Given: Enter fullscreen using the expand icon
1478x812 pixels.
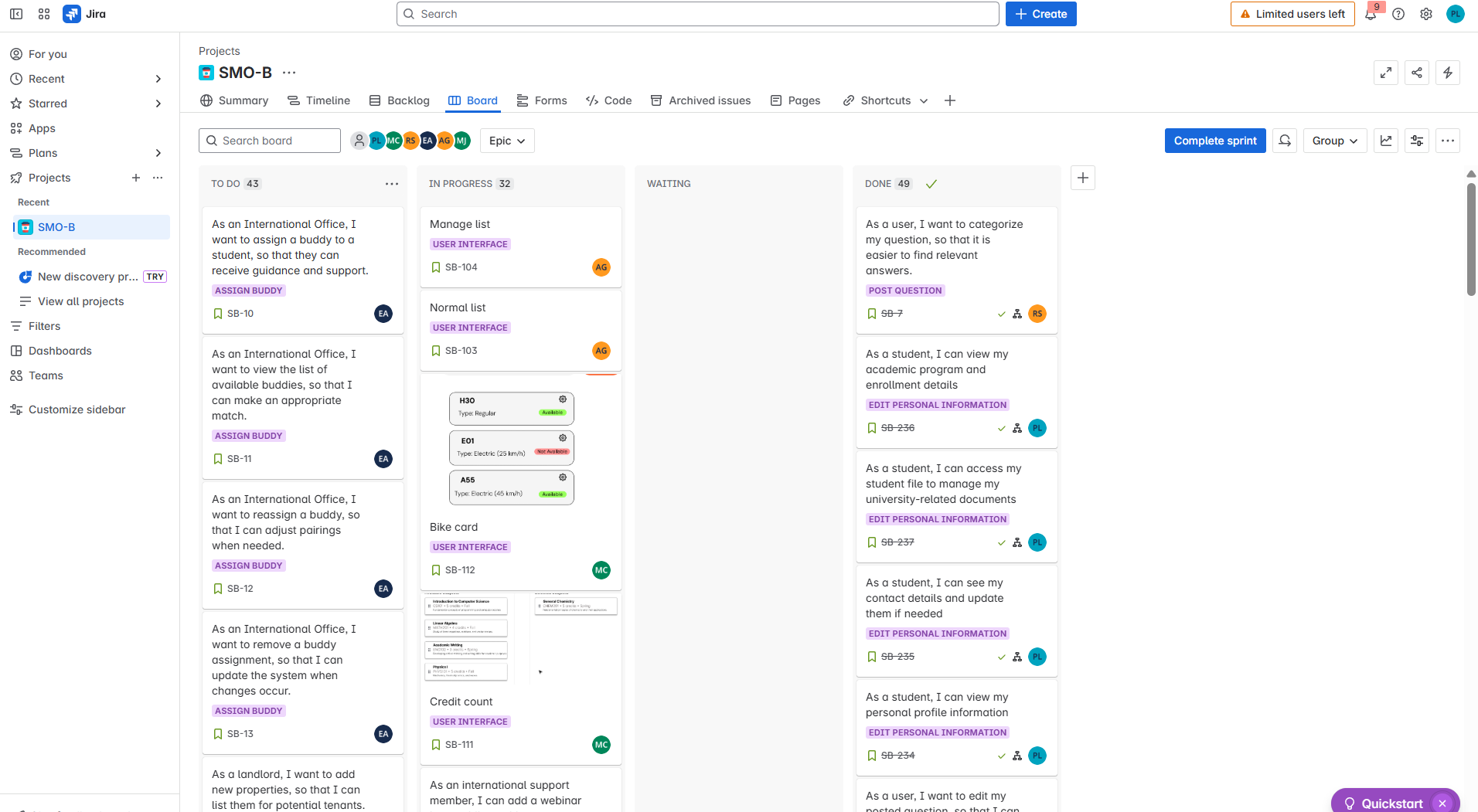Looking at the screenshot, I should click(1386, 73).
